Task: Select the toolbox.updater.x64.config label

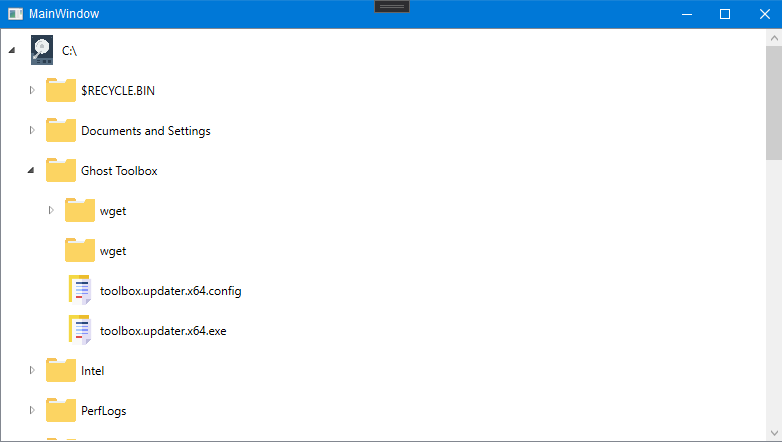Action: [x=171, y=291]
